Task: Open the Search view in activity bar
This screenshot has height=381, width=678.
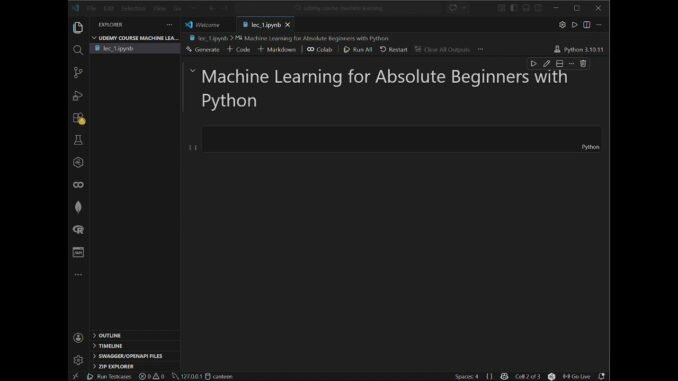Action: [x=78, y=50]
